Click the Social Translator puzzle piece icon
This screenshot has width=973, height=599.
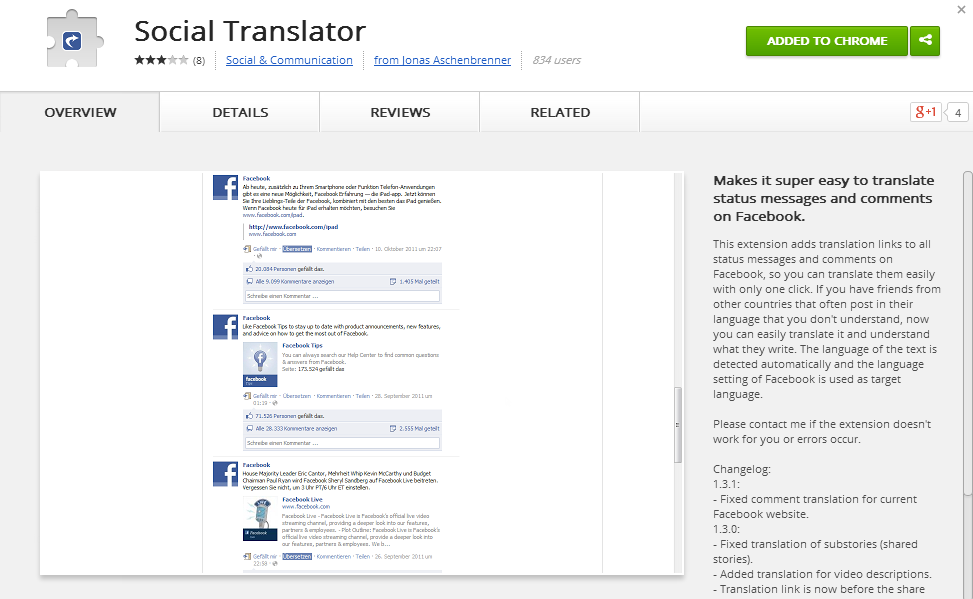coord(74,39)
